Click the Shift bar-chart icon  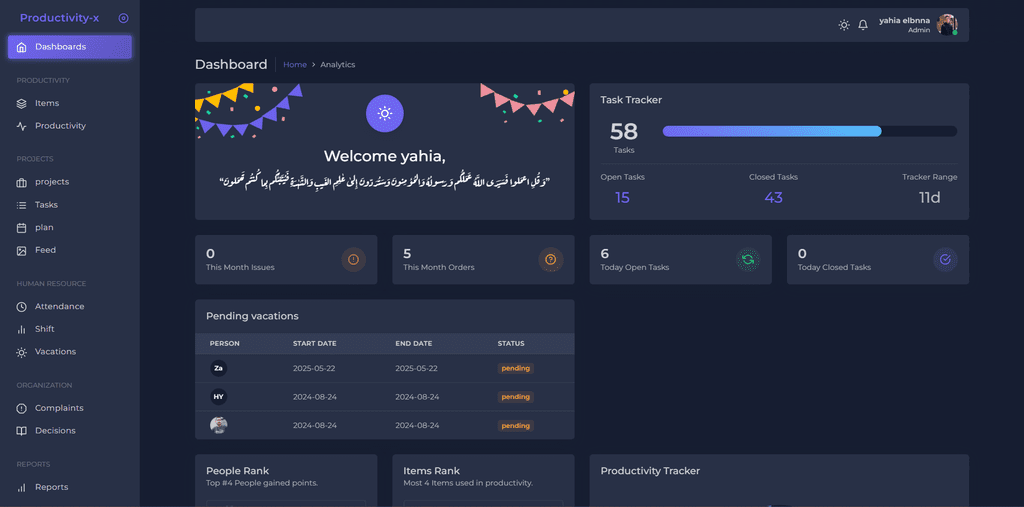pos(22,329)
